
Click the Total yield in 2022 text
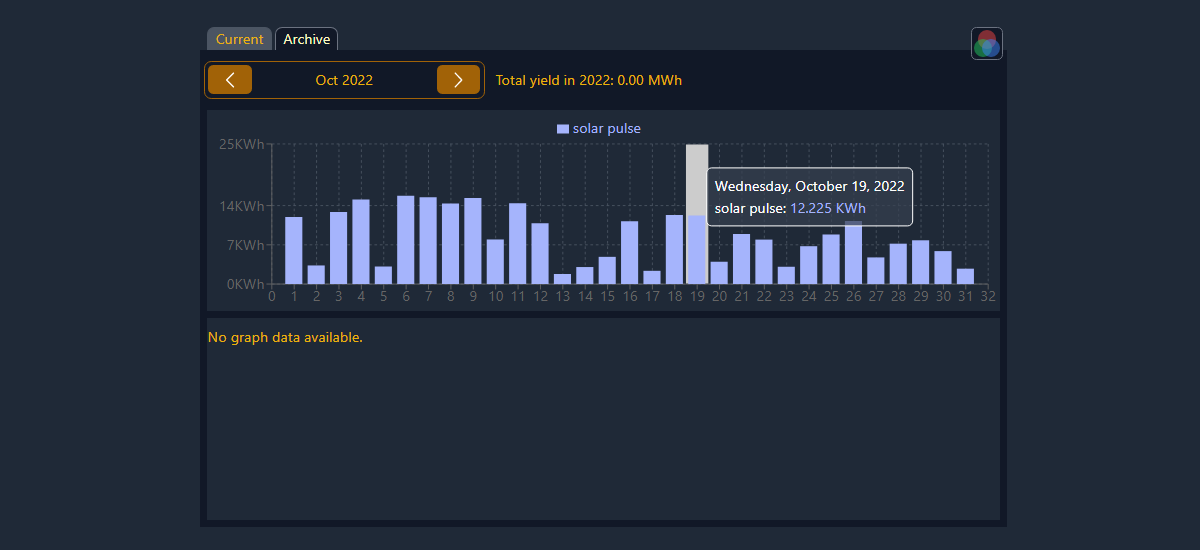(x=589, y=80)
